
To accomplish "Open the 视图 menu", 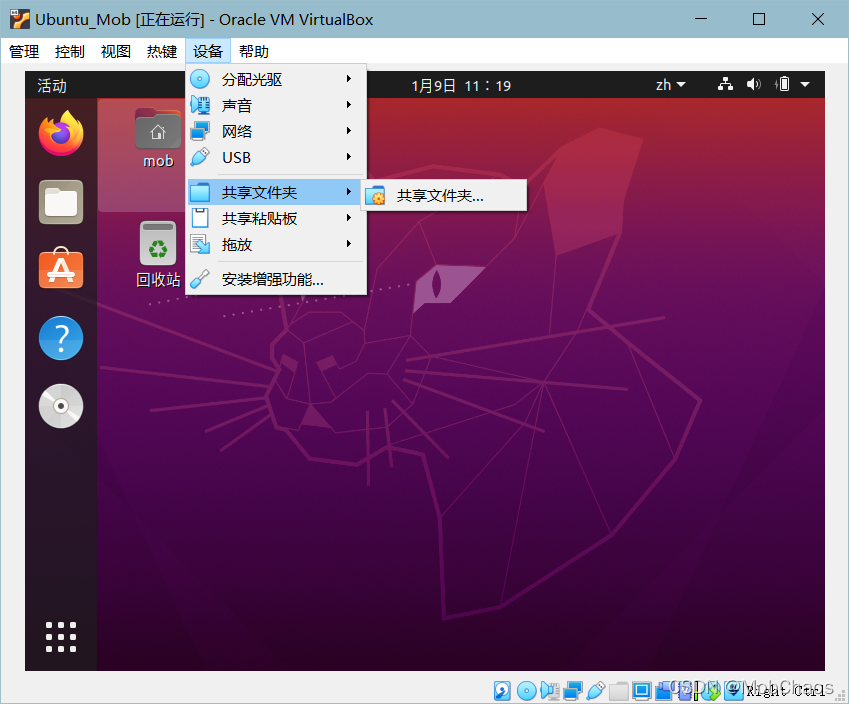I will click(116, 51).
